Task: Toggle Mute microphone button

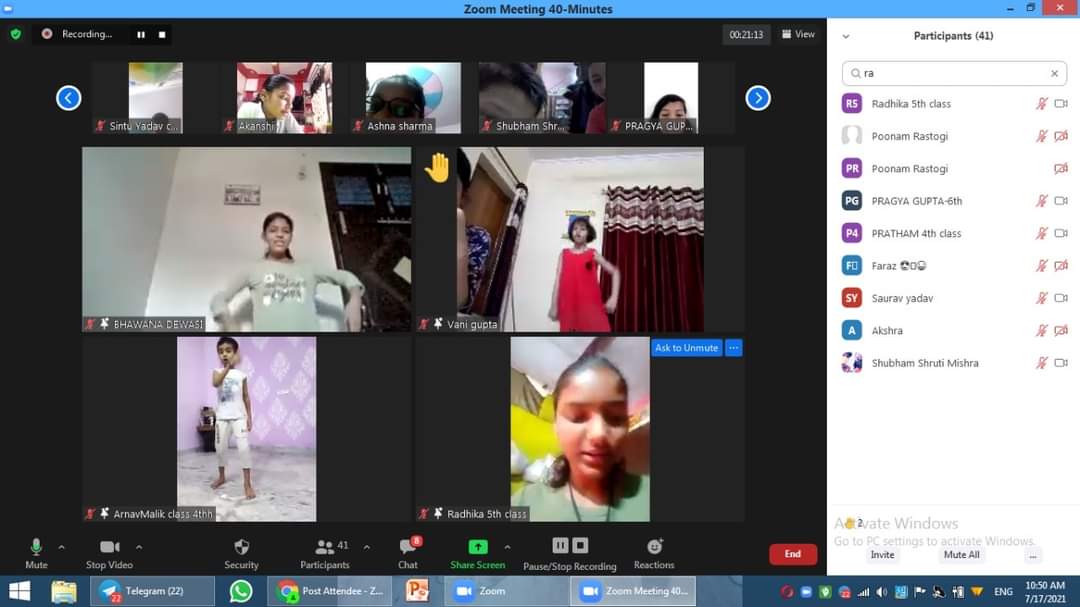Action: [37, 554]
